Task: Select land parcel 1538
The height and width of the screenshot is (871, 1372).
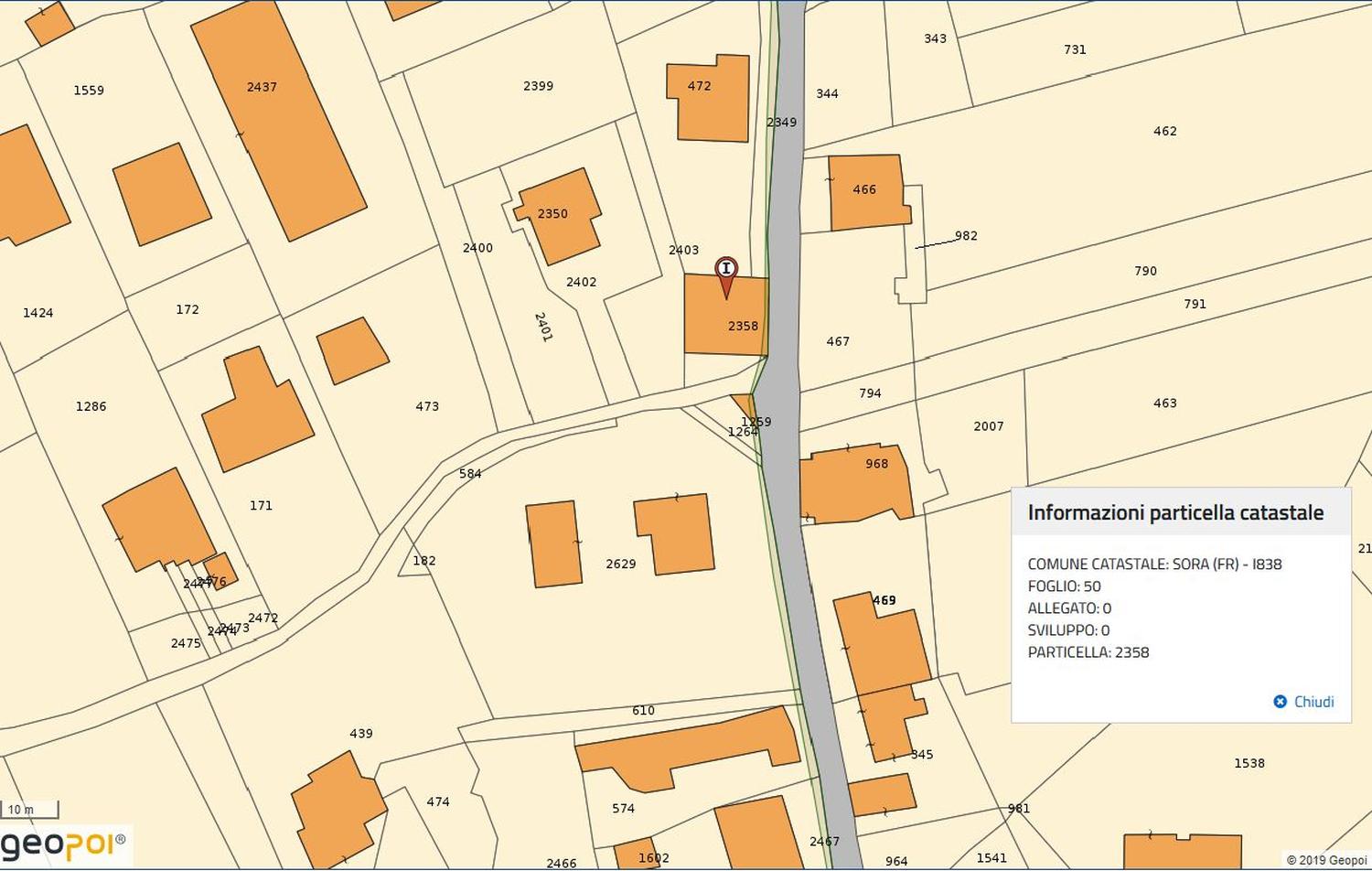Action: point(1249,763)
